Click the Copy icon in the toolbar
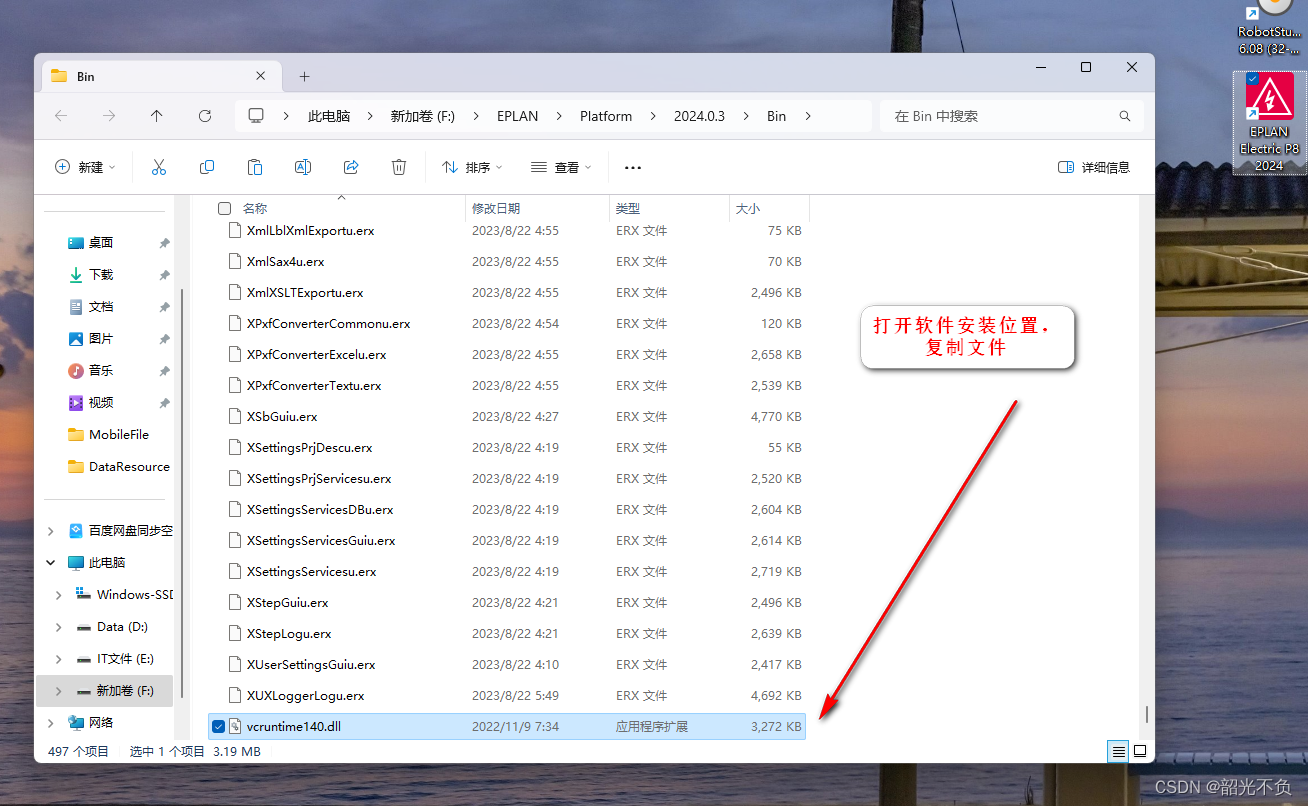The height and width of the screenshot is (806, 1308). click(x=206, y=167)
